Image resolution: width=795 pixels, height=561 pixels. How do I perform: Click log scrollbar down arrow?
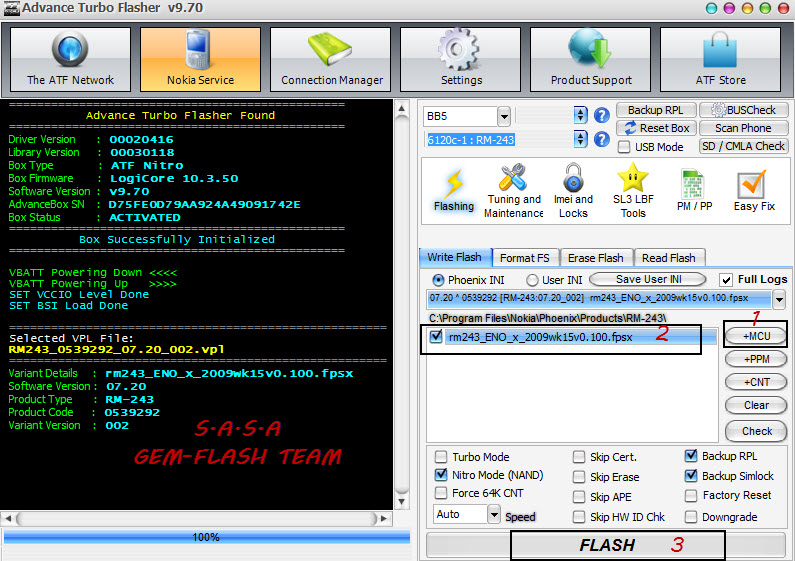402,502
